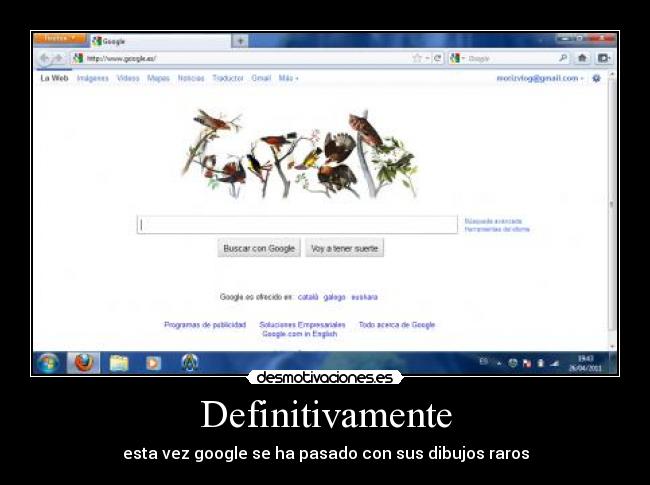Viewport: 650px width, 485px height.
Task: Open Noticias link
Action: [x=191, y=78]
